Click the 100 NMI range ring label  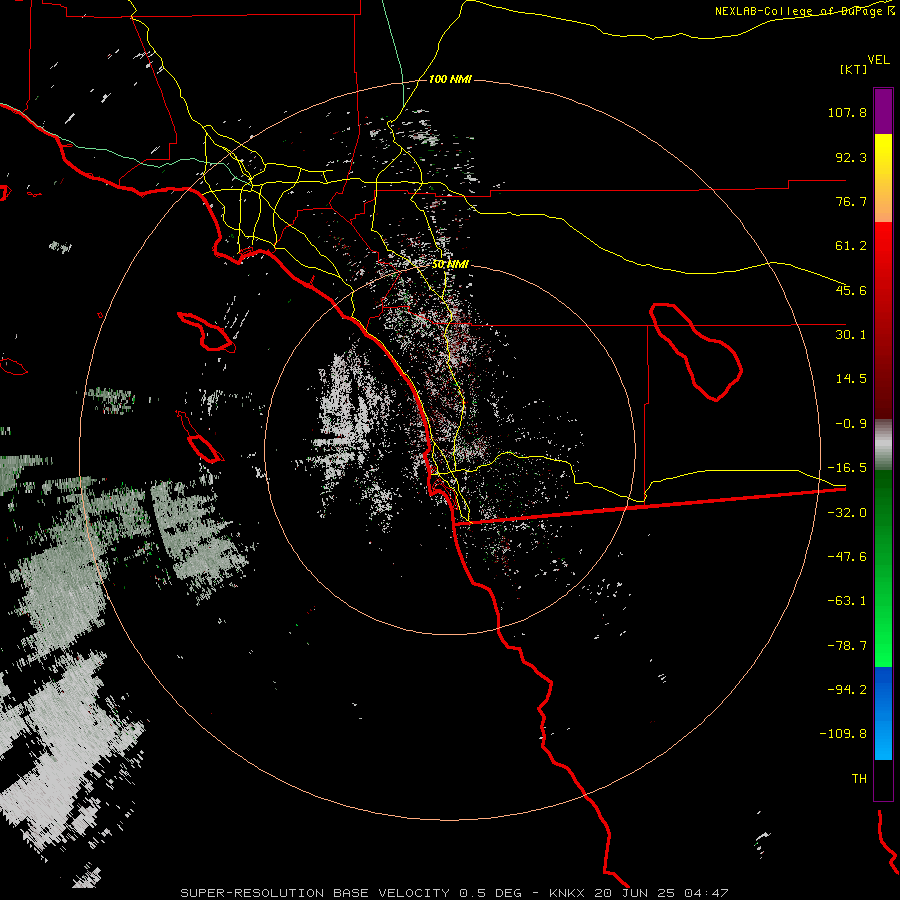coord(450,79)
